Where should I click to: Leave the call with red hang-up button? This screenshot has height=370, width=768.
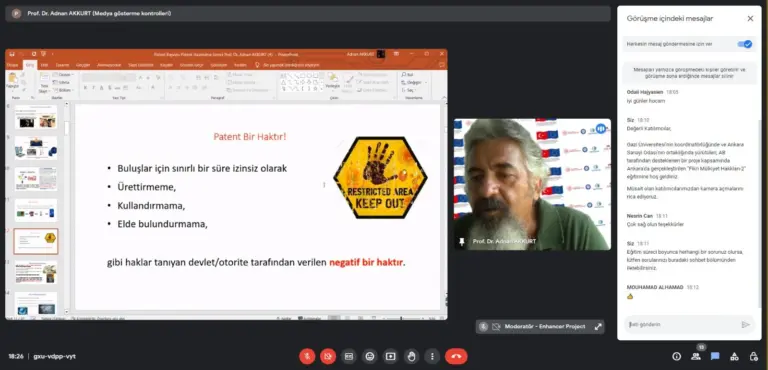click(456, 356)
